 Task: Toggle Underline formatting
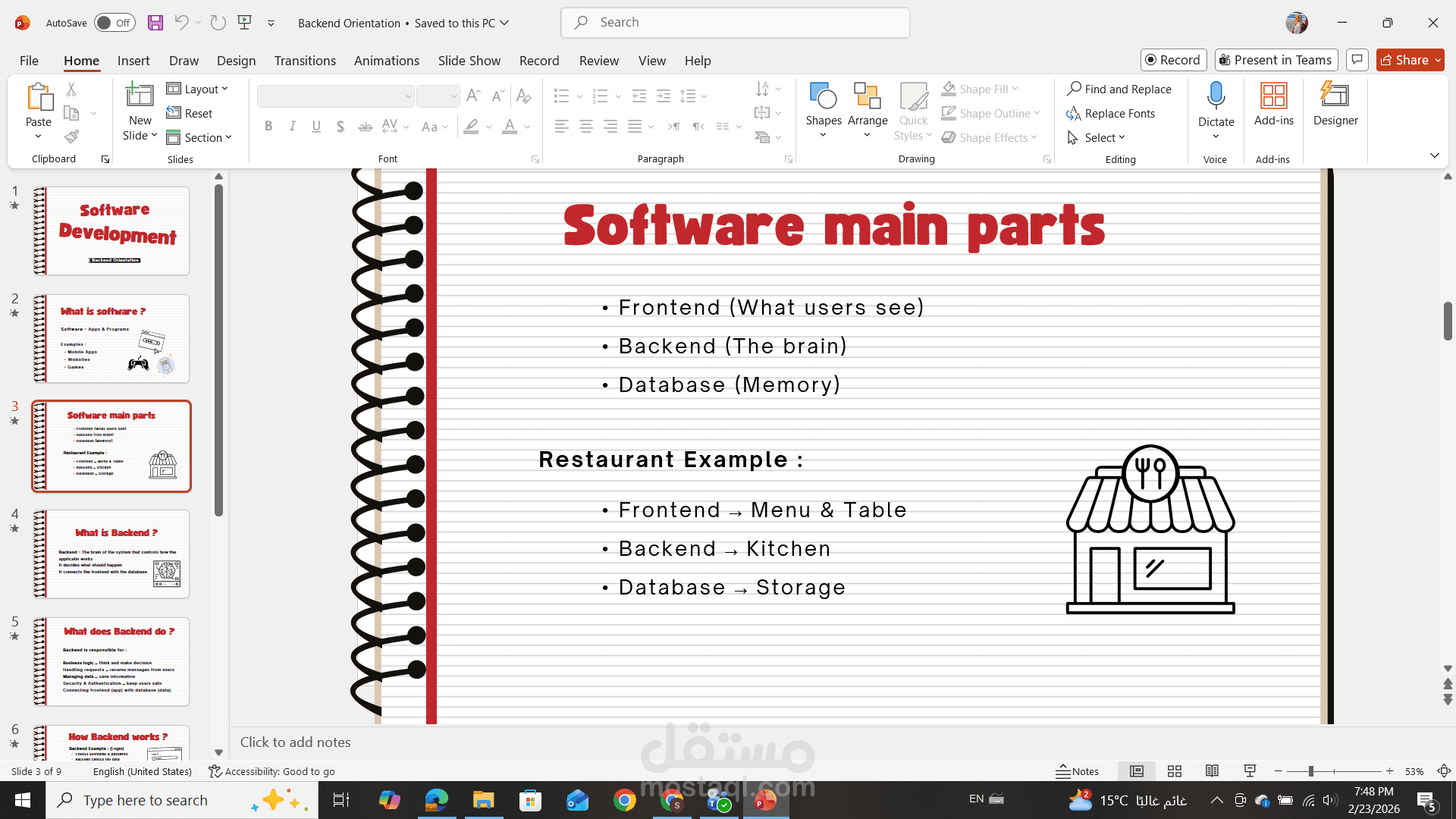[x=316, y=127]
